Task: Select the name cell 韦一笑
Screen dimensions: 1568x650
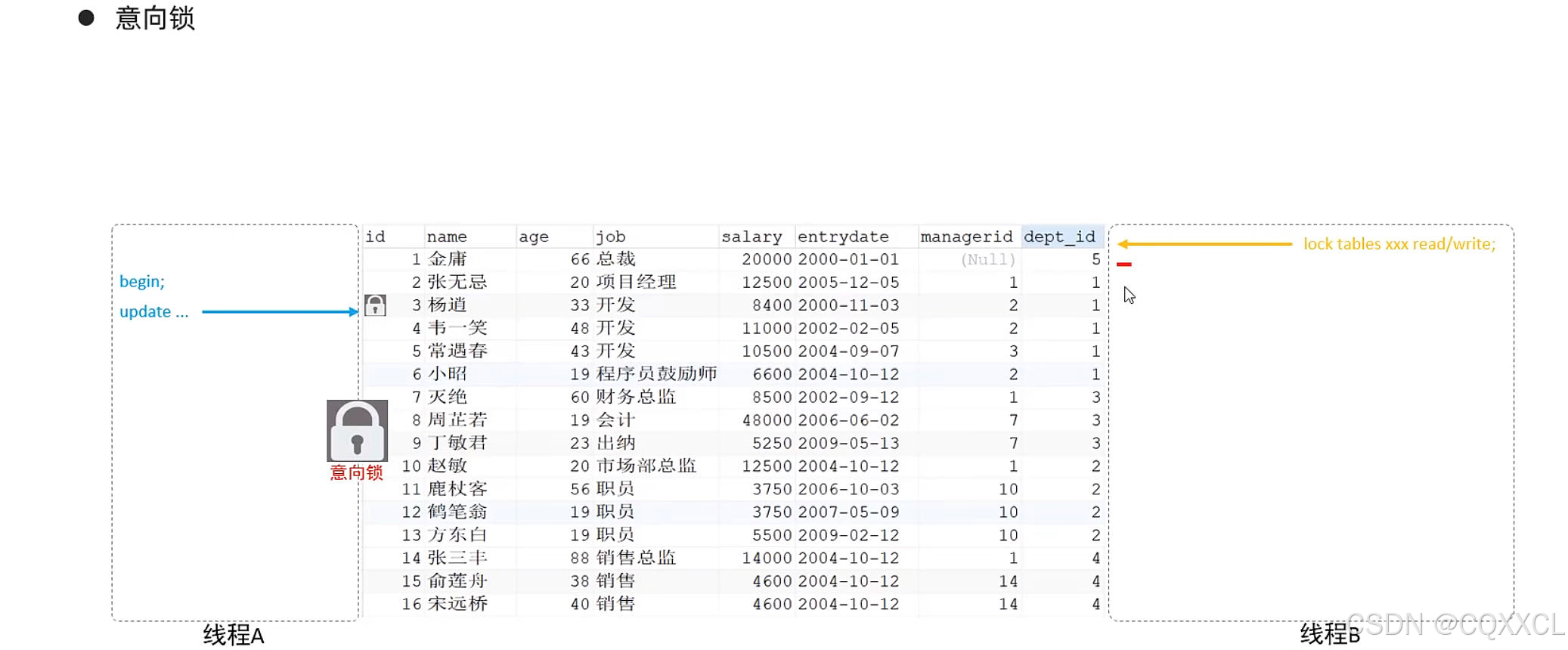Action: (457, 328)
